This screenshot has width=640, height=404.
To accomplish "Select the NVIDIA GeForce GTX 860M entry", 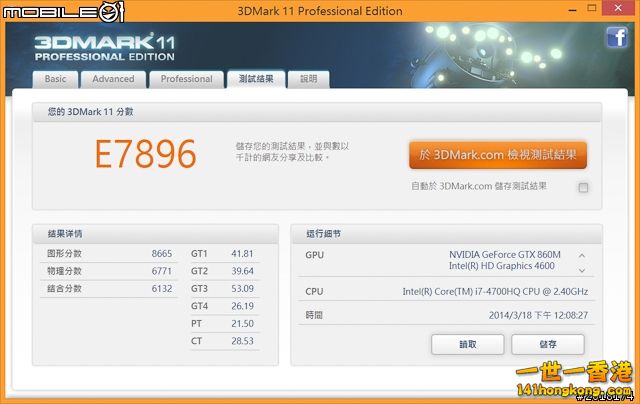I will [505, 255].
